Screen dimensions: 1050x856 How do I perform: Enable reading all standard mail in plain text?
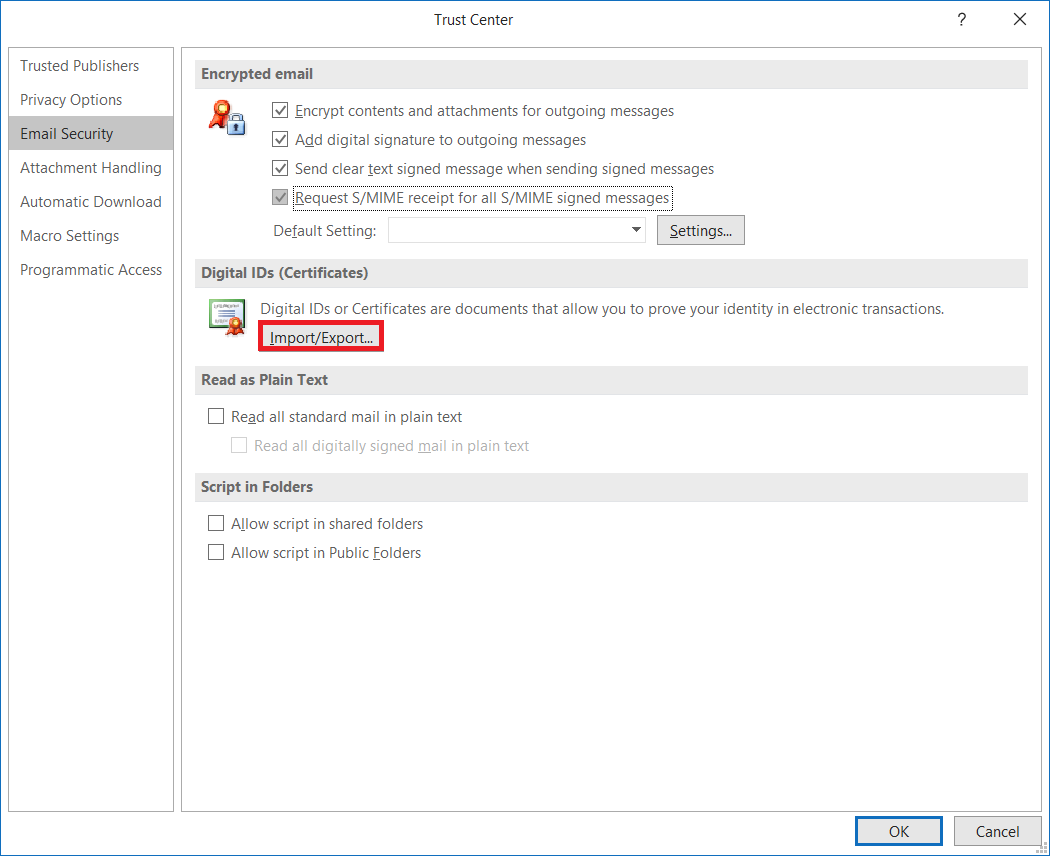(216, 415)
